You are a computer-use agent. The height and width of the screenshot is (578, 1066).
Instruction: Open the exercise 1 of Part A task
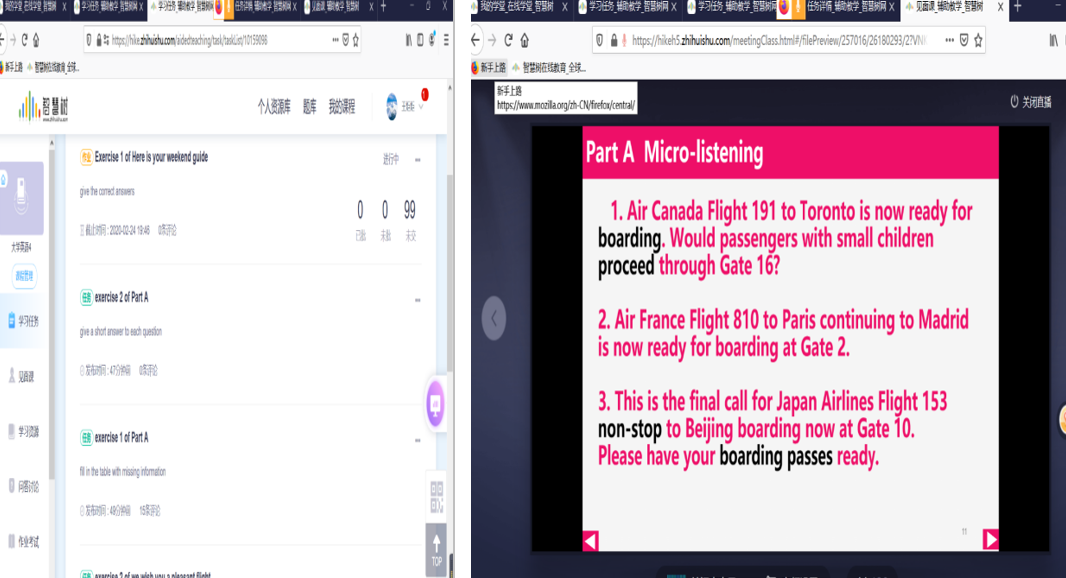click(x=121, y=437)
